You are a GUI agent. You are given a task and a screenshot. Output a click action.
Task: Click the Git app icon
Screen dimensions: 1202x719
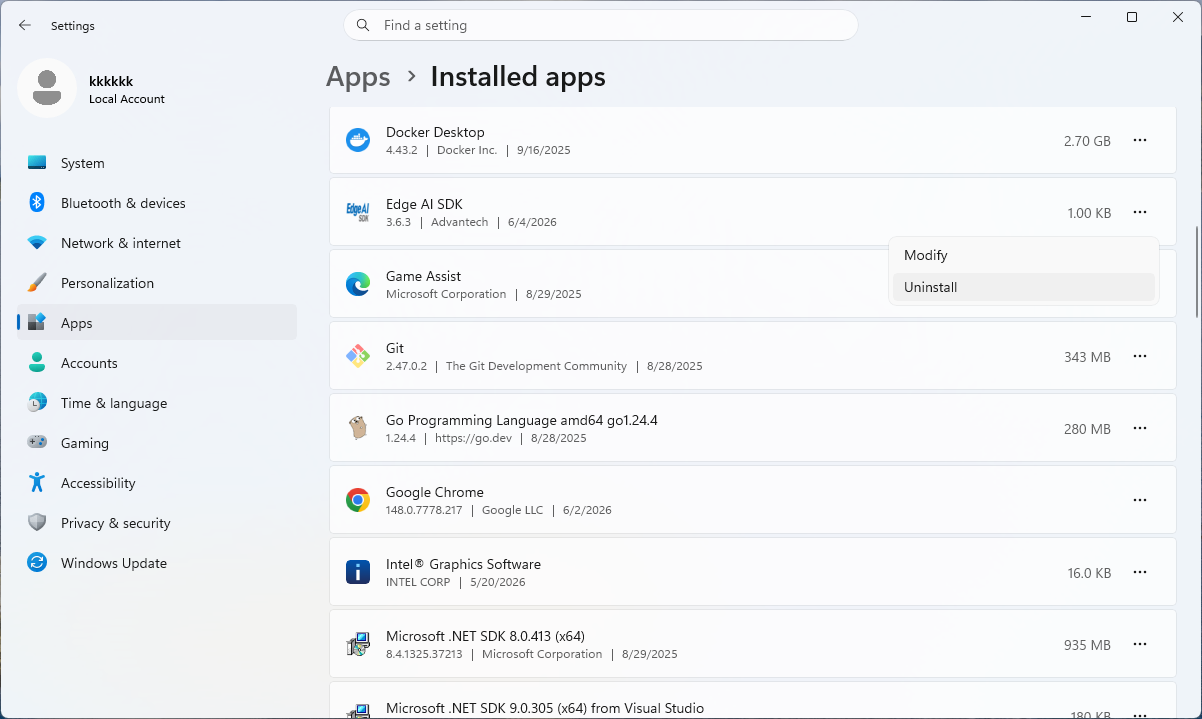tap(358, 356)
